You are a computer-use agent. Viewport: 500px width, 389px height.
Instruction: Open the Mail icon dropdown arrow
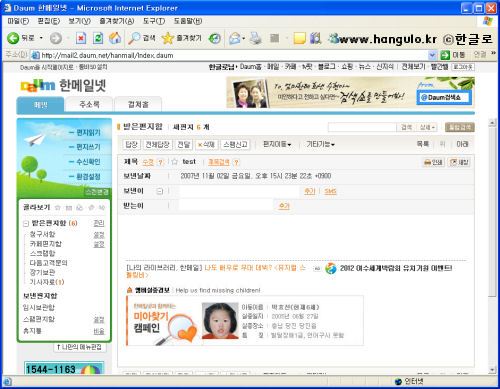[x=244, y=38]
